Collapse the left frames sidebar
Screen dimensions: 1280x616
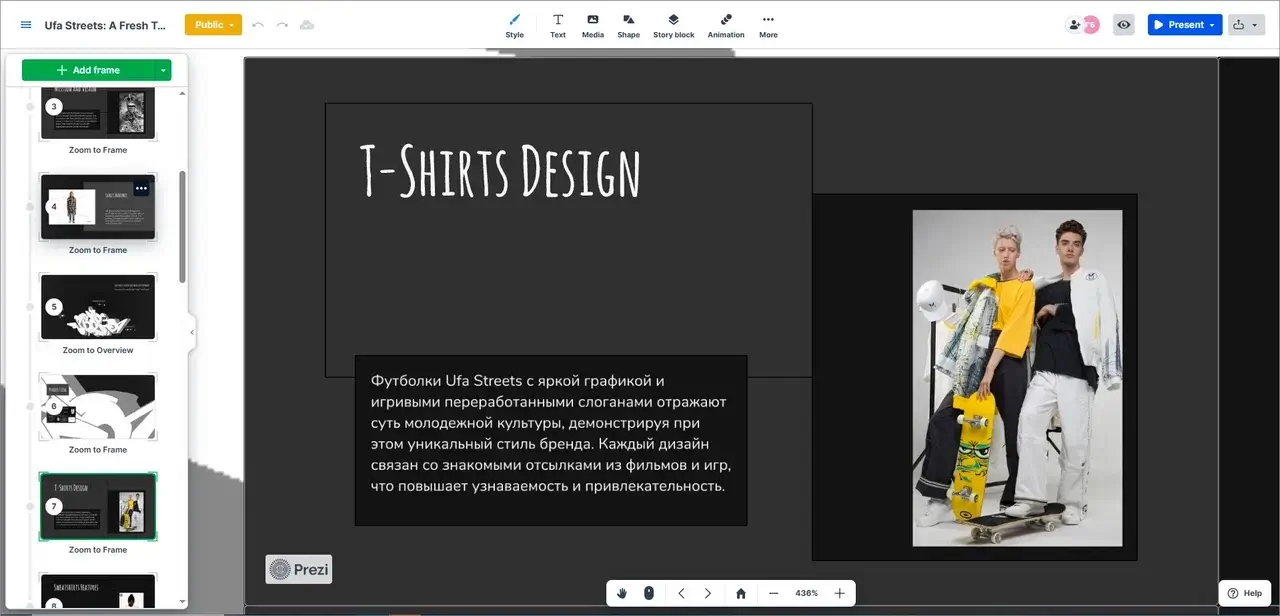[192, 333]
